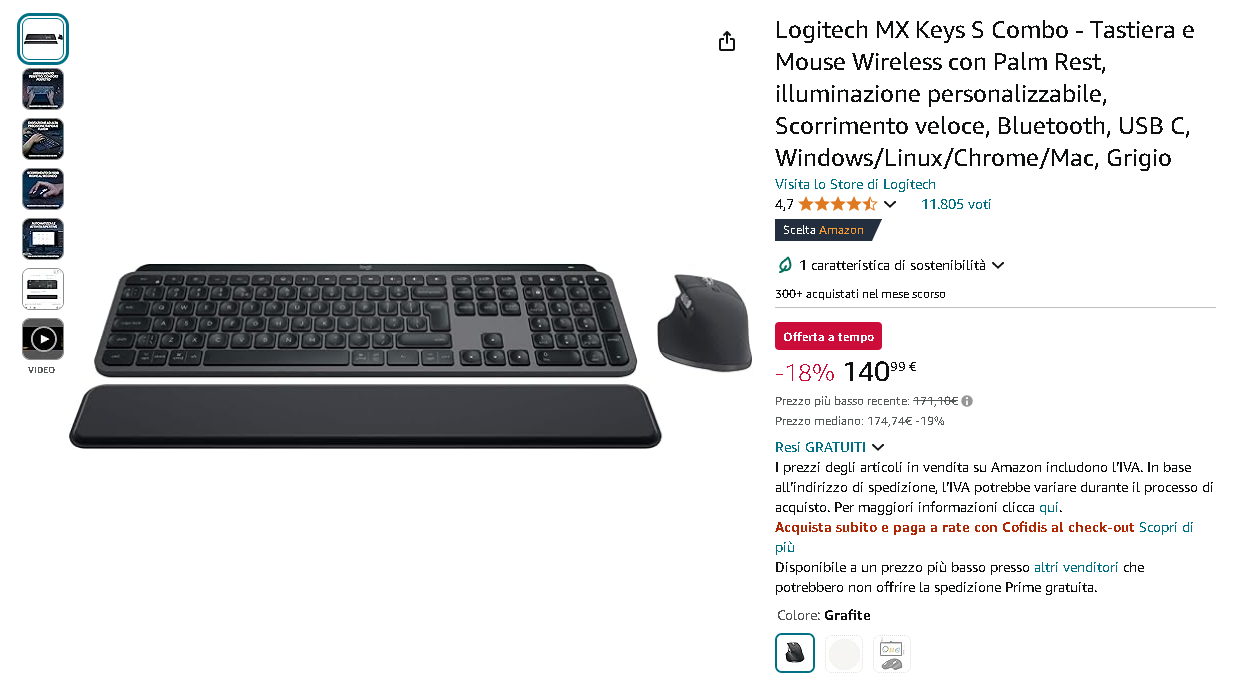Choose the third color option with keyboard image
Screen dimensions: 1236x684
click(892, 653)
